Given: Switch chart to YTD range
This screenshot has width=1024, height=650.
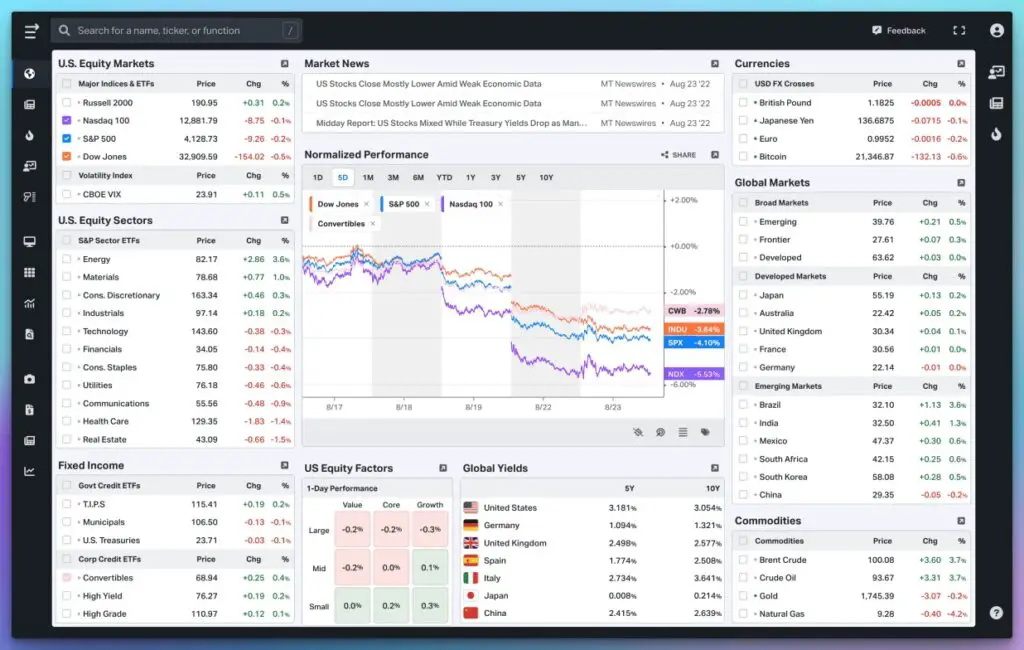Looking at the screenshot, I should coord(444,177).
